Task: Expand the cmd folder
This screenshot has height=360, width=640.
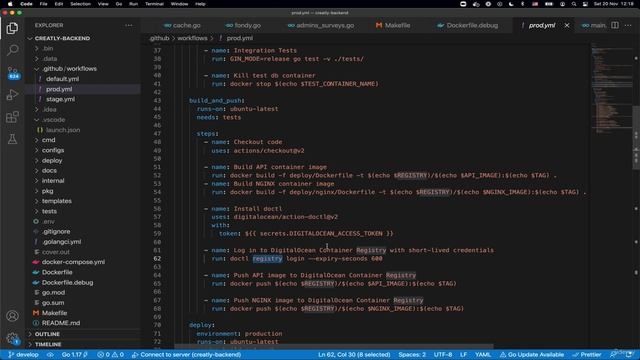Action: 48,140
